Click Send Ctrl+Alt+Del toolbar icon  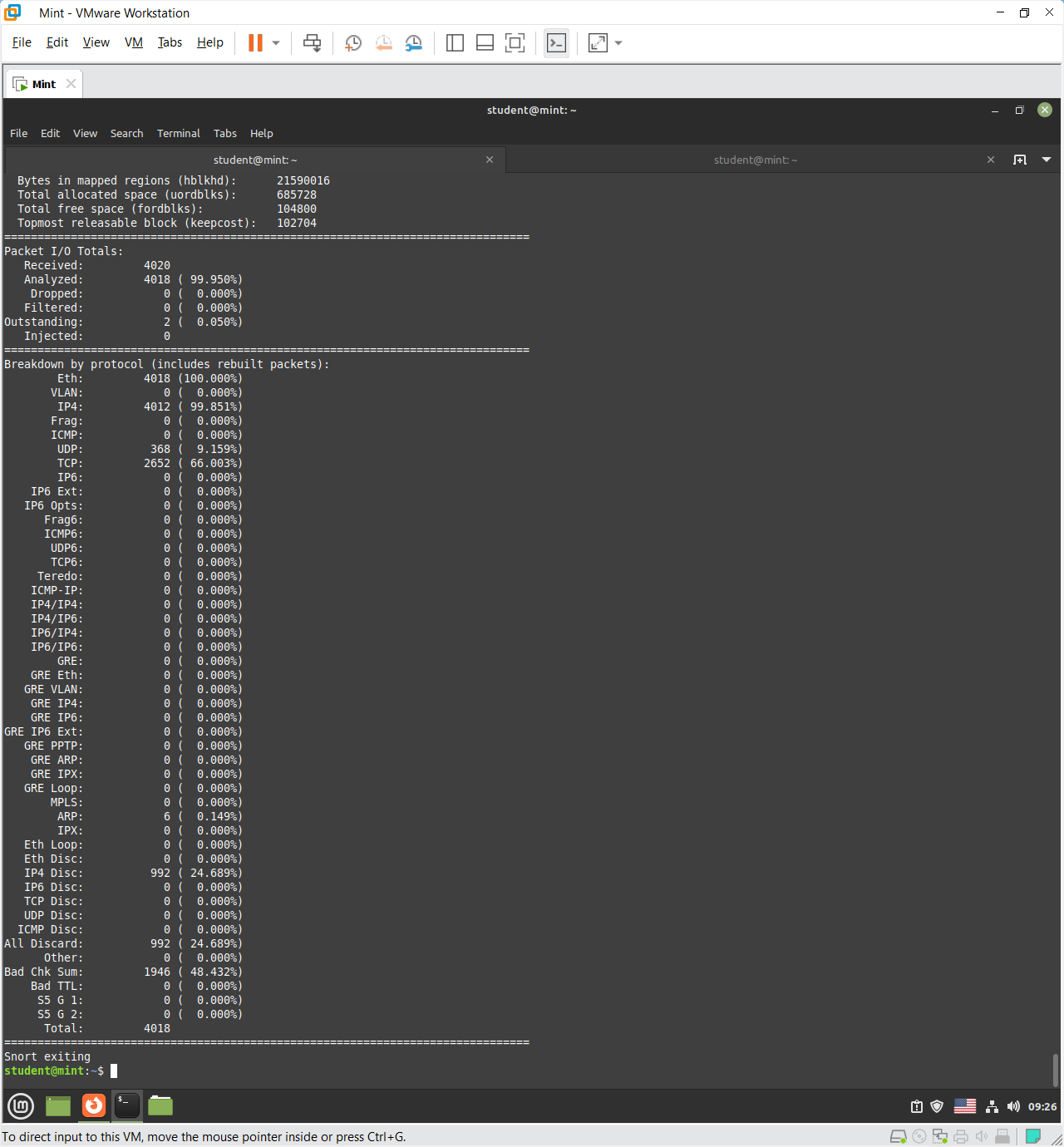[312, 43]
